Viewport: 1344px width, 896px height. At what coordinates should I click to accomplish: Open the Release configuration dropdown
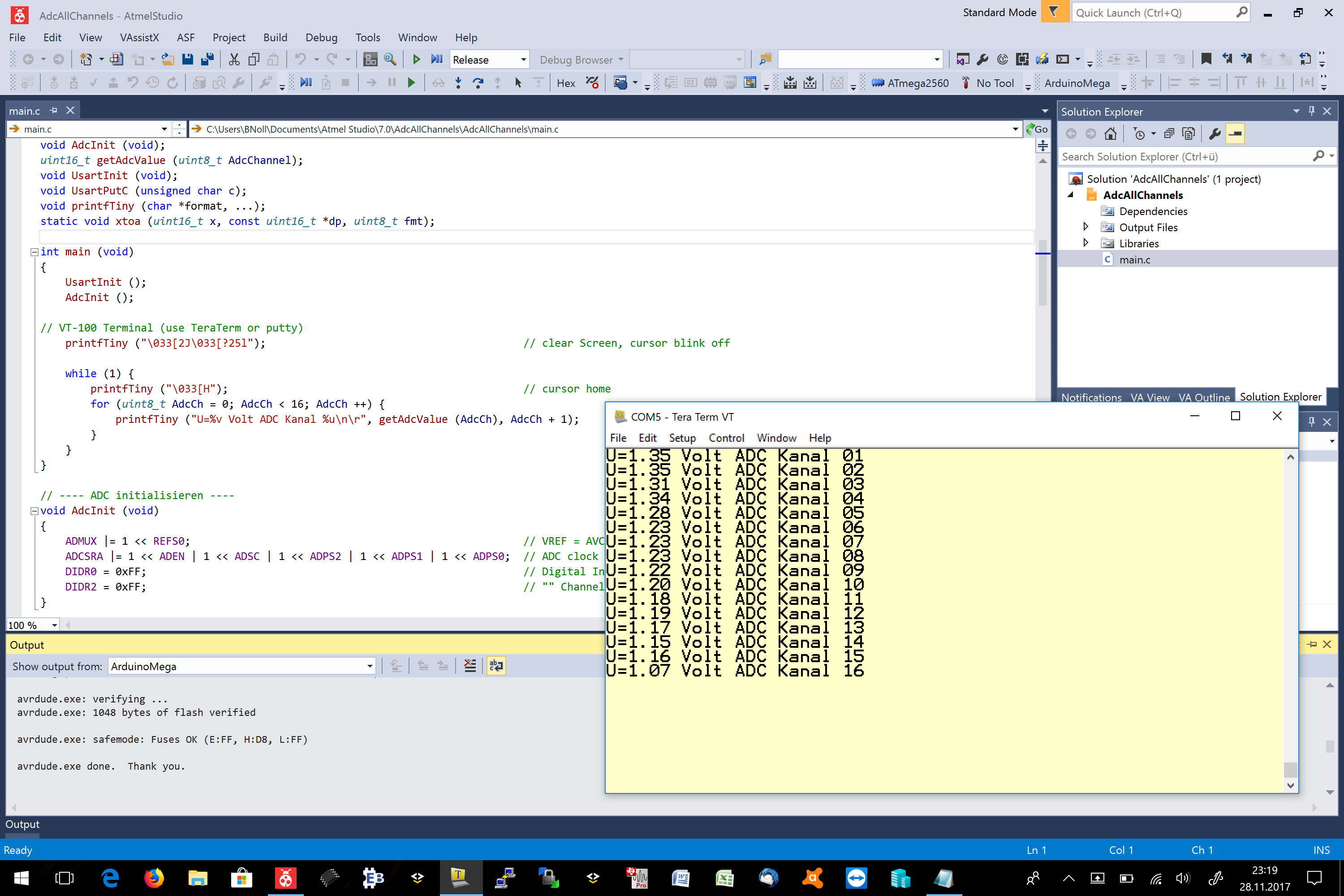[490, 60]
